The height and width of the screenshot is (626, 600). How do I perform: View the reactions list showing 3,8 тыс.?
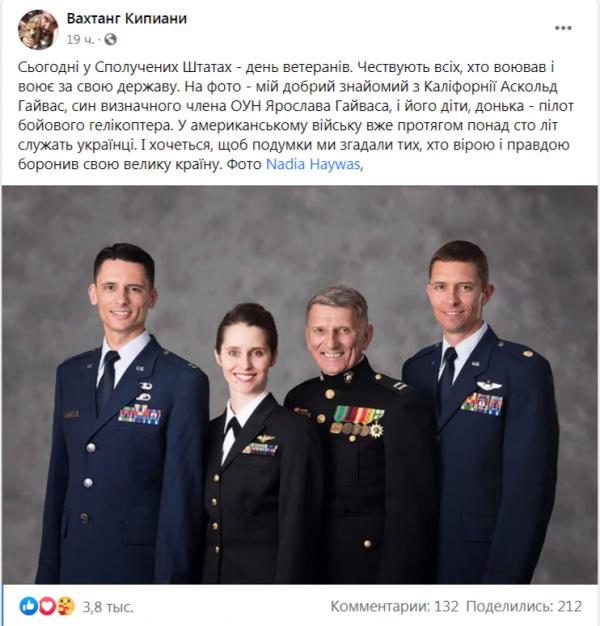(108, 607)
